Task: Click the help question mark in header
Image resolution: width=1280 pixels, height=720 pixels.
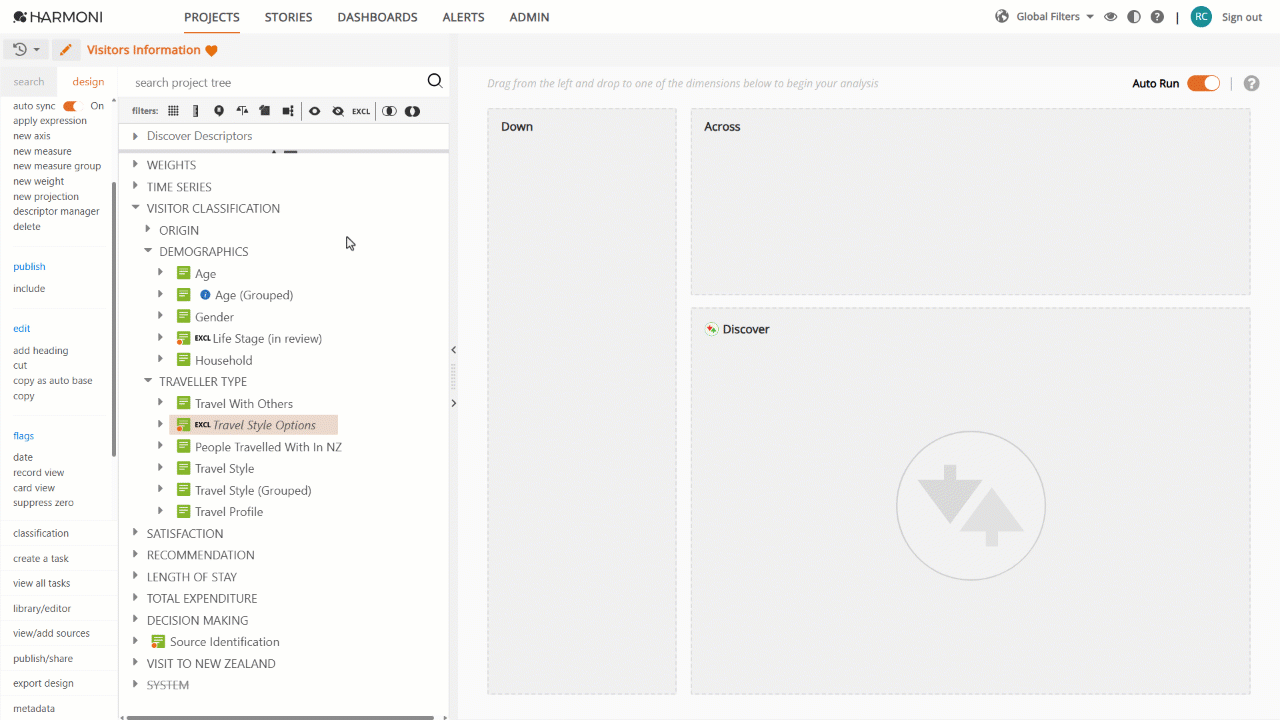Action: pos(1157,17)
